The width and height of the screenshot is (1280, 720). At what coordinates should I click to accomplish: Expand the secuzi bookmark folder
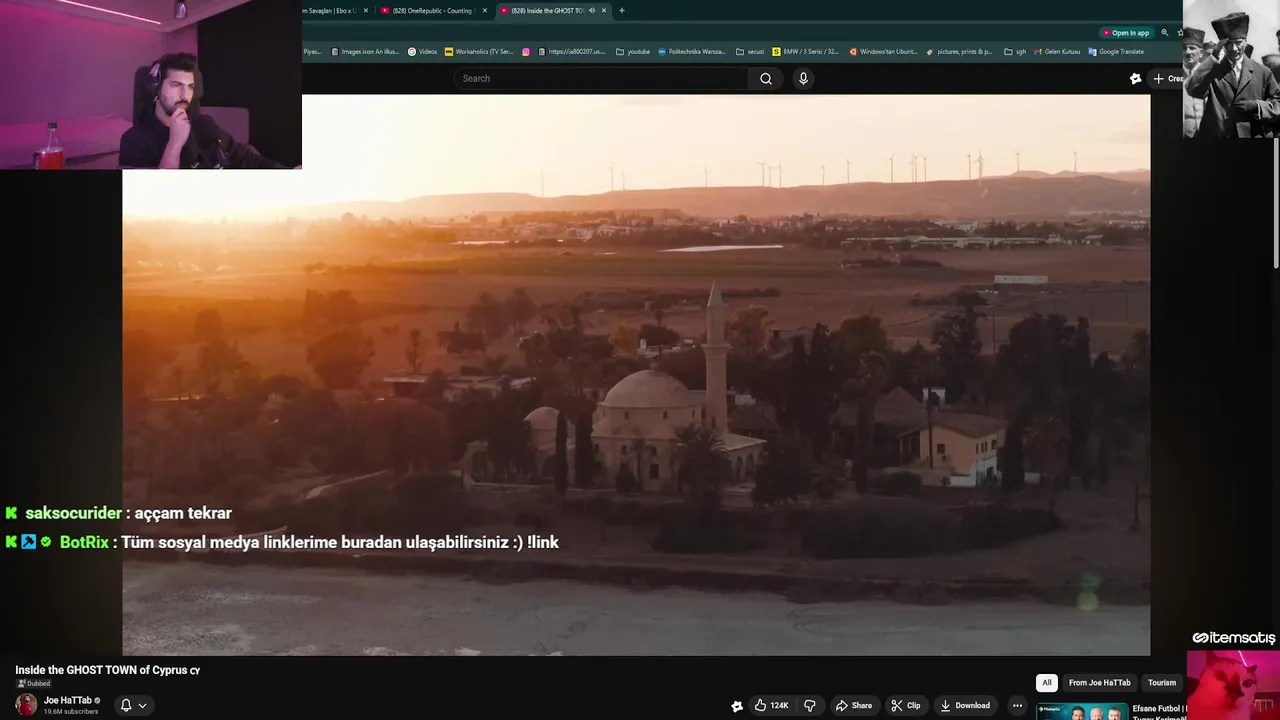750,52
